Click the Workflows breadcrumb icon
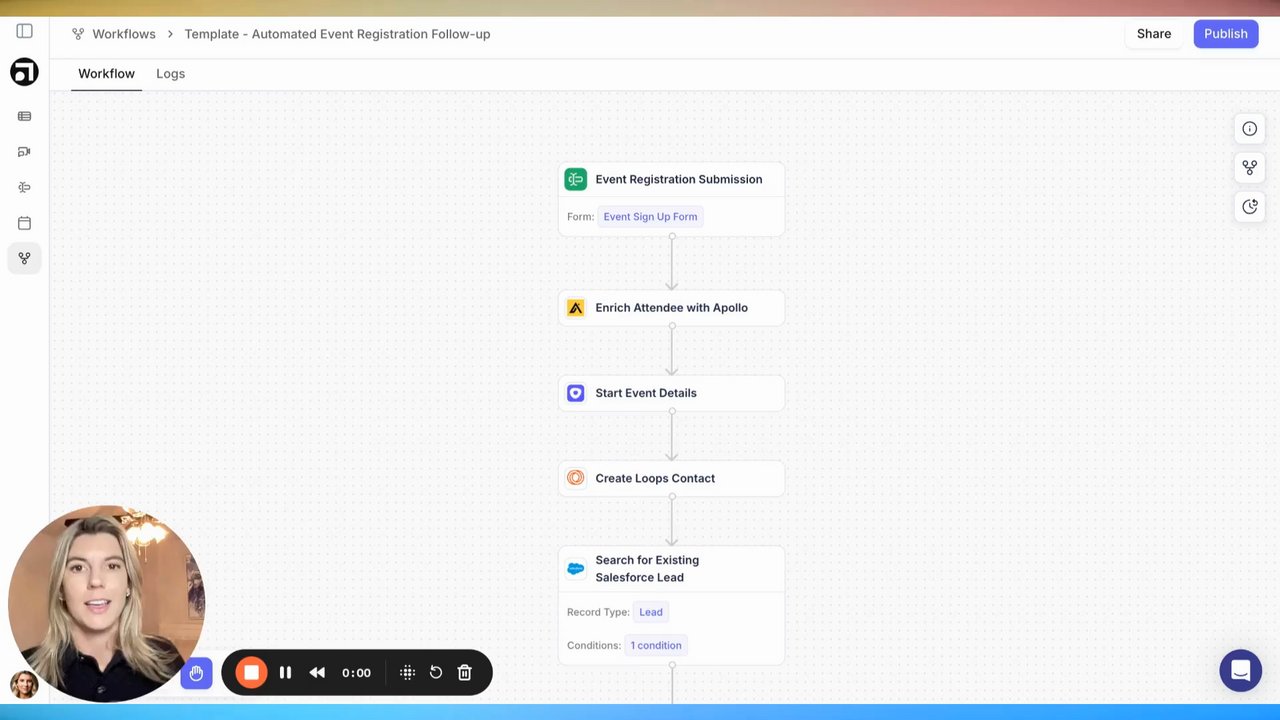The height and width of the screenshot is (720, 1280). (78, 34)
